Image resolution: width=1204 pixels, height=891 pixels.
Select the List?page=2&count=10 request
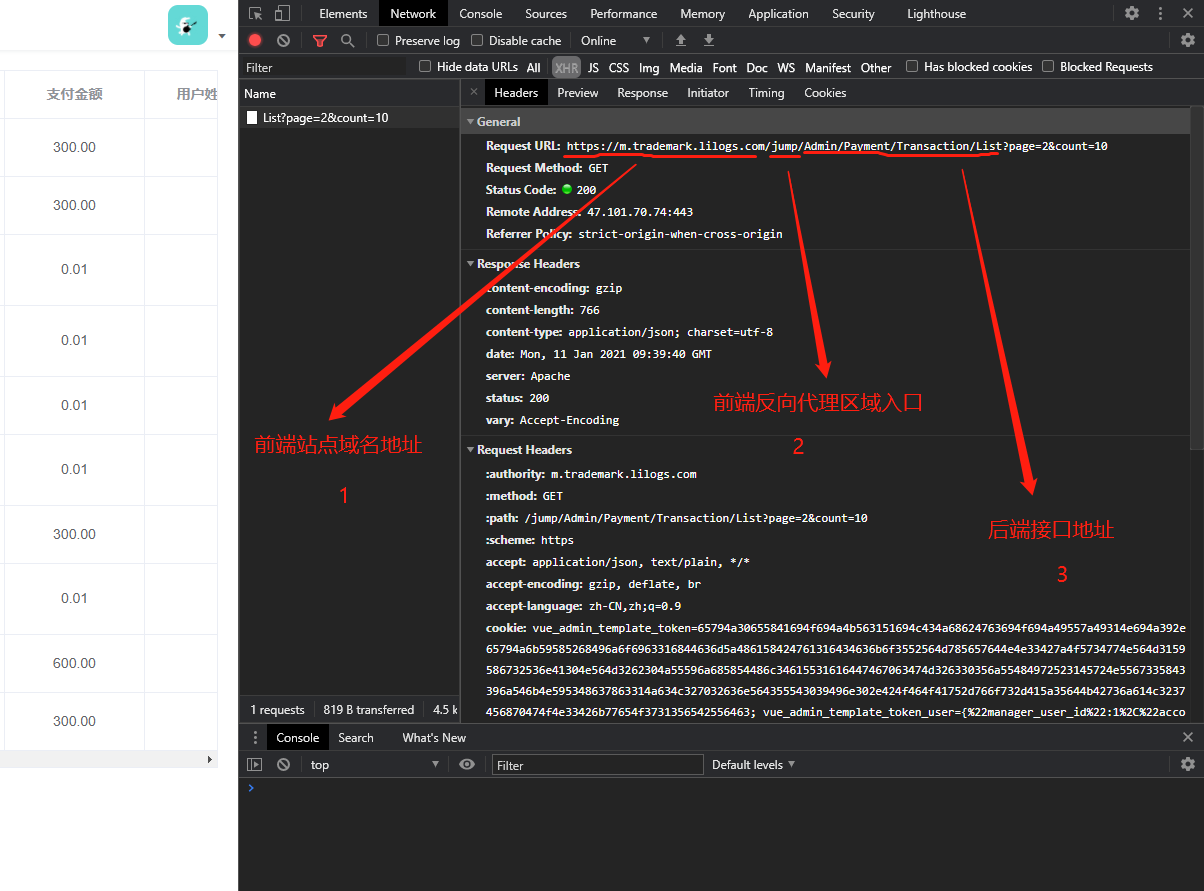[x=325, y=118]
